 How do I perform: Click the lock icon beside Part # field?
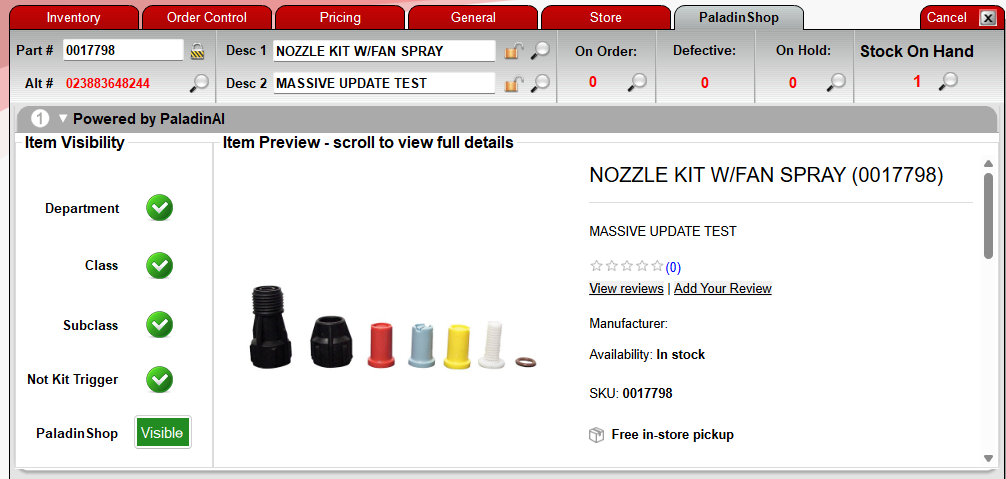pos(197,51)
